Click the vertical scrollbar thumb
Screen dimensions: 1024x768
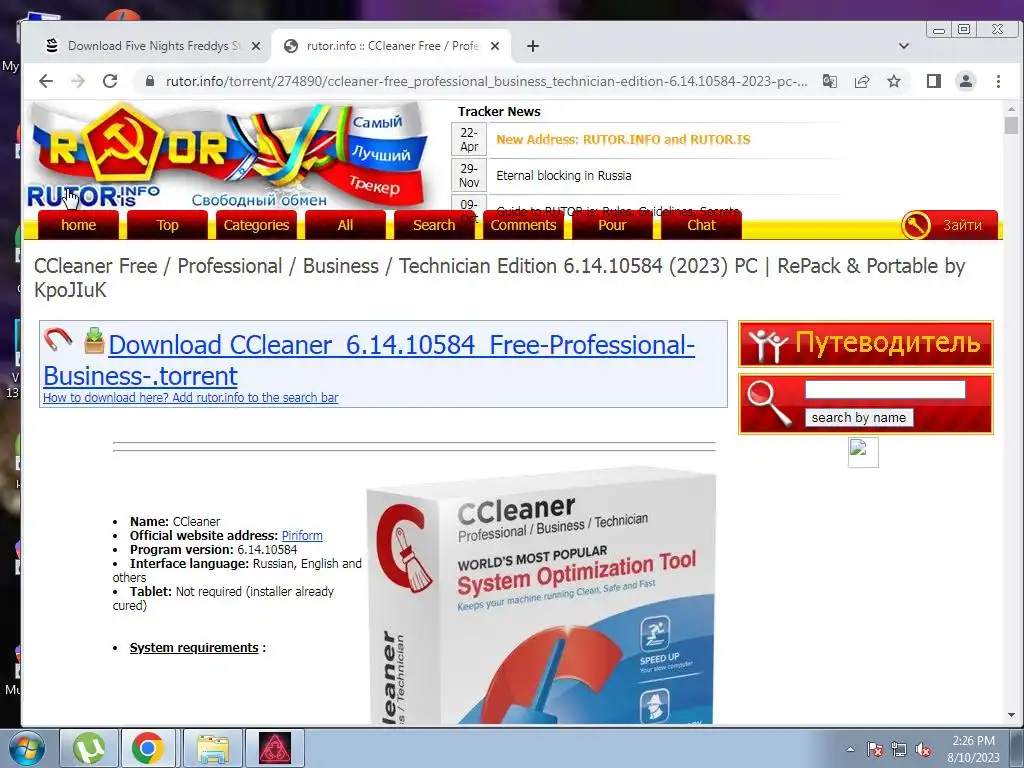(1011, 125)
